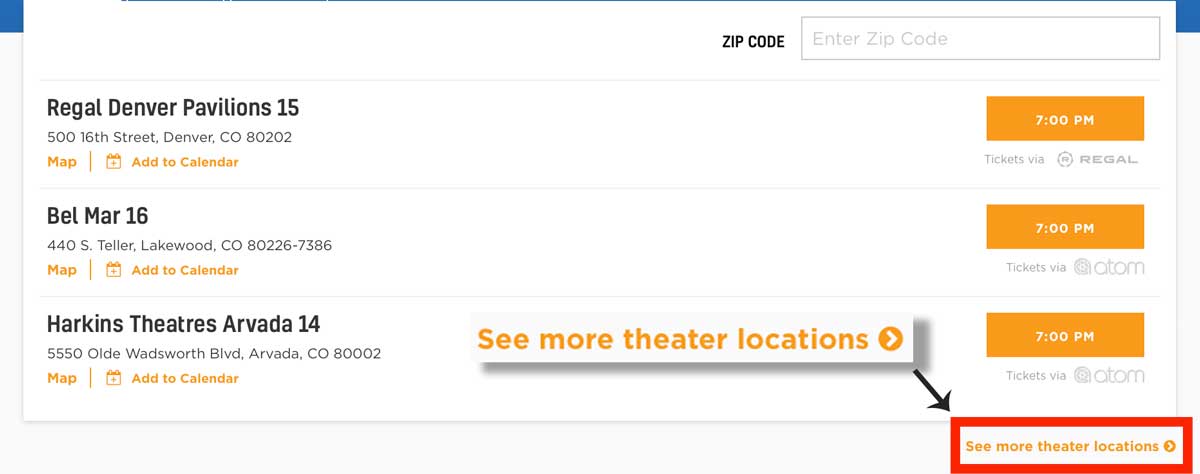Add Bel Mar 16 showing to calendar
The width and height of the screenshot is (1200, 474).
coord(185,270)
